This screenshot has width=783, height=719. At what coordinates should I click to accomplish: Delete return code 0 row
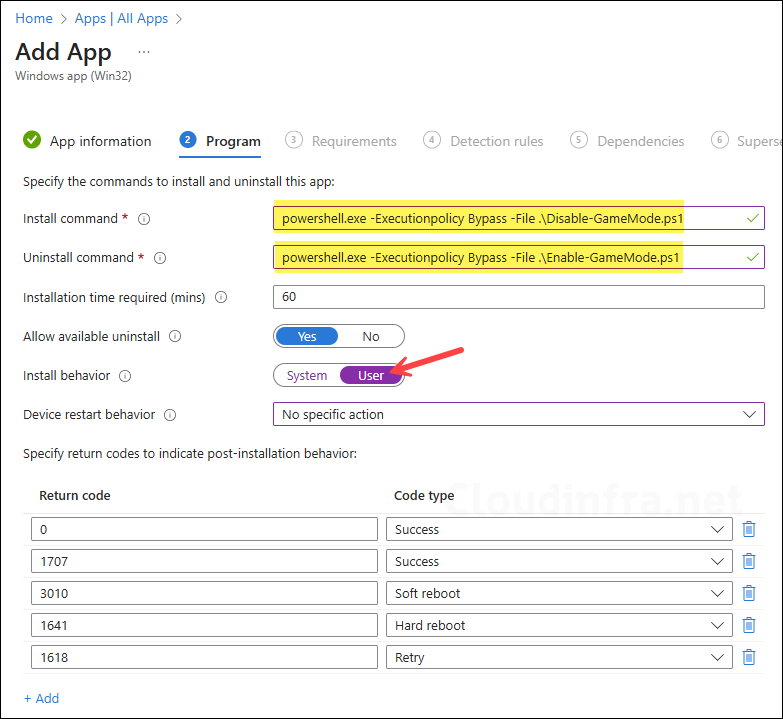click(x=749, y=529)
